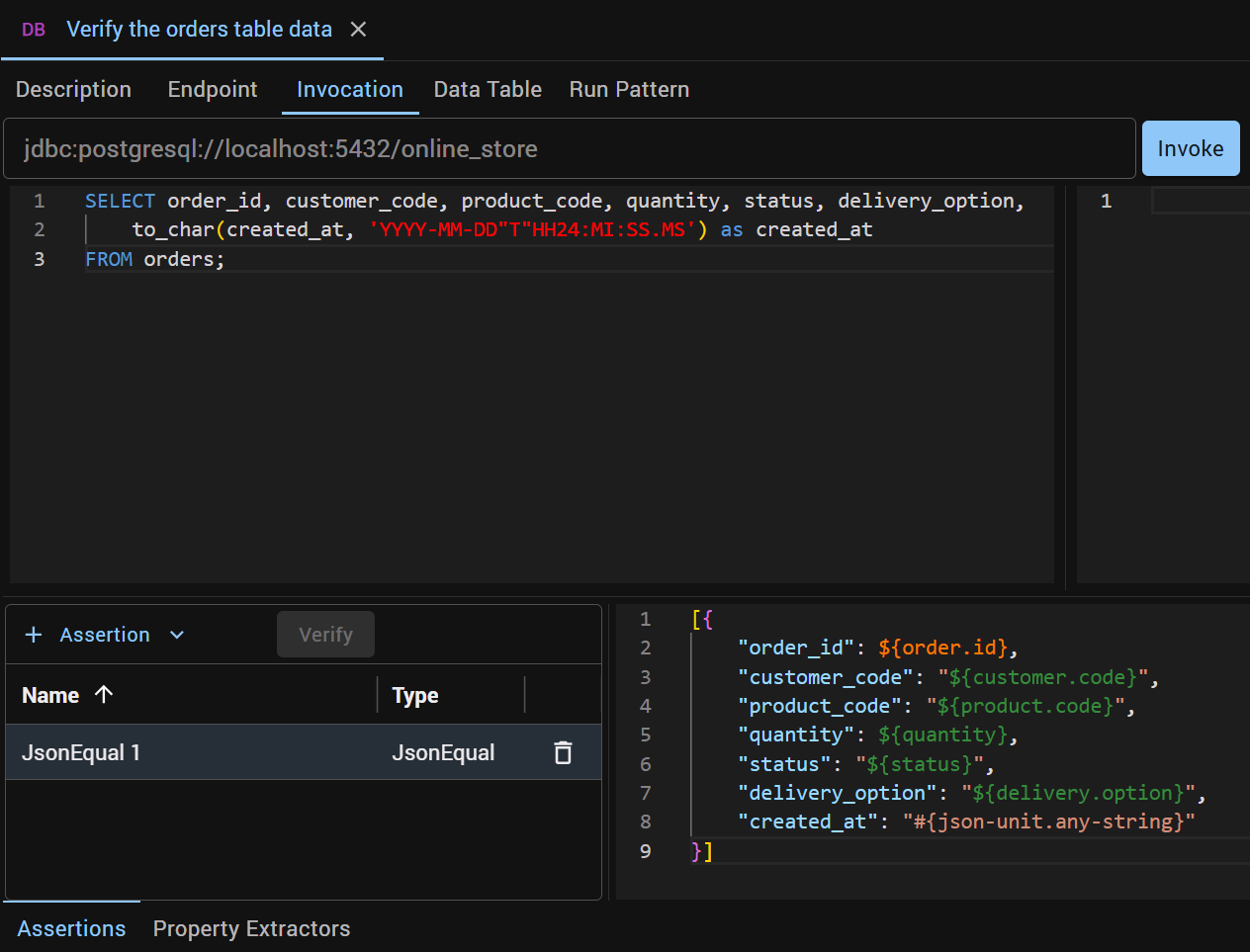This screenshot has height=952, width=1250.
Task: Click the ascending sort arrow beside Name
Action: pos(104,694)
